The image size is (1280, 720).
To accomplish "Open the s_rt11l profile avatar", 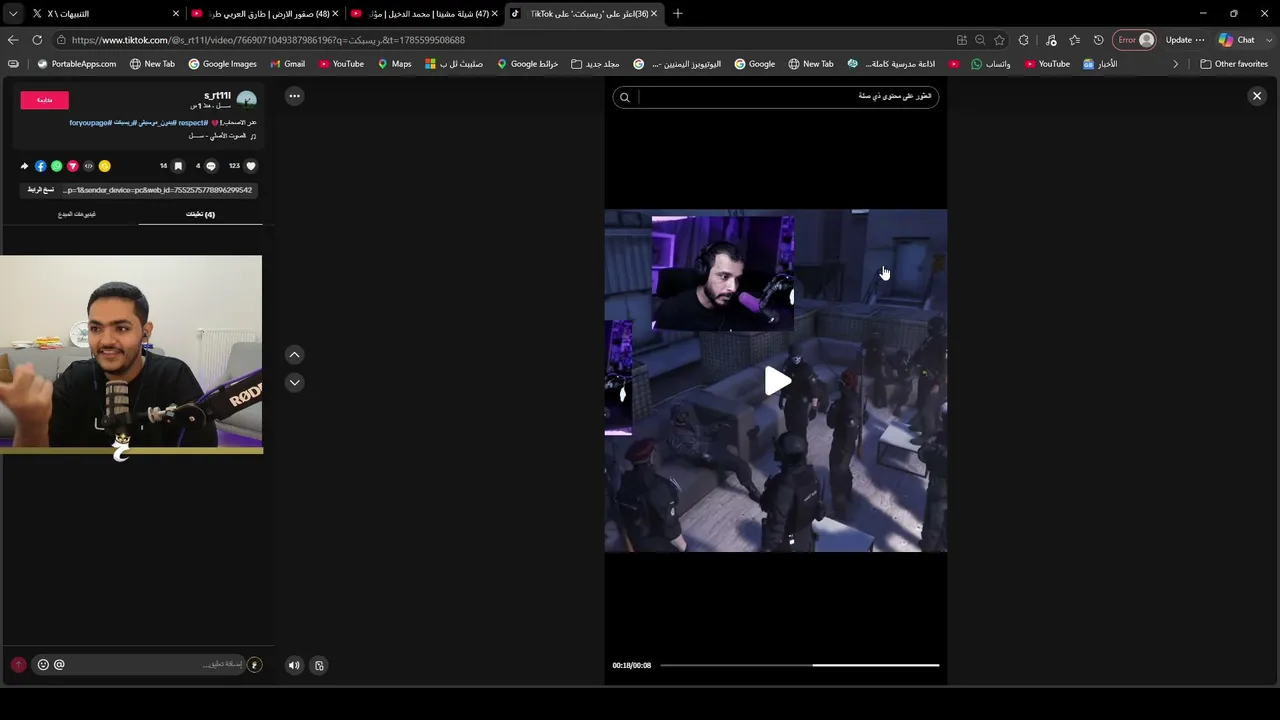I will [x=246, y=100].
